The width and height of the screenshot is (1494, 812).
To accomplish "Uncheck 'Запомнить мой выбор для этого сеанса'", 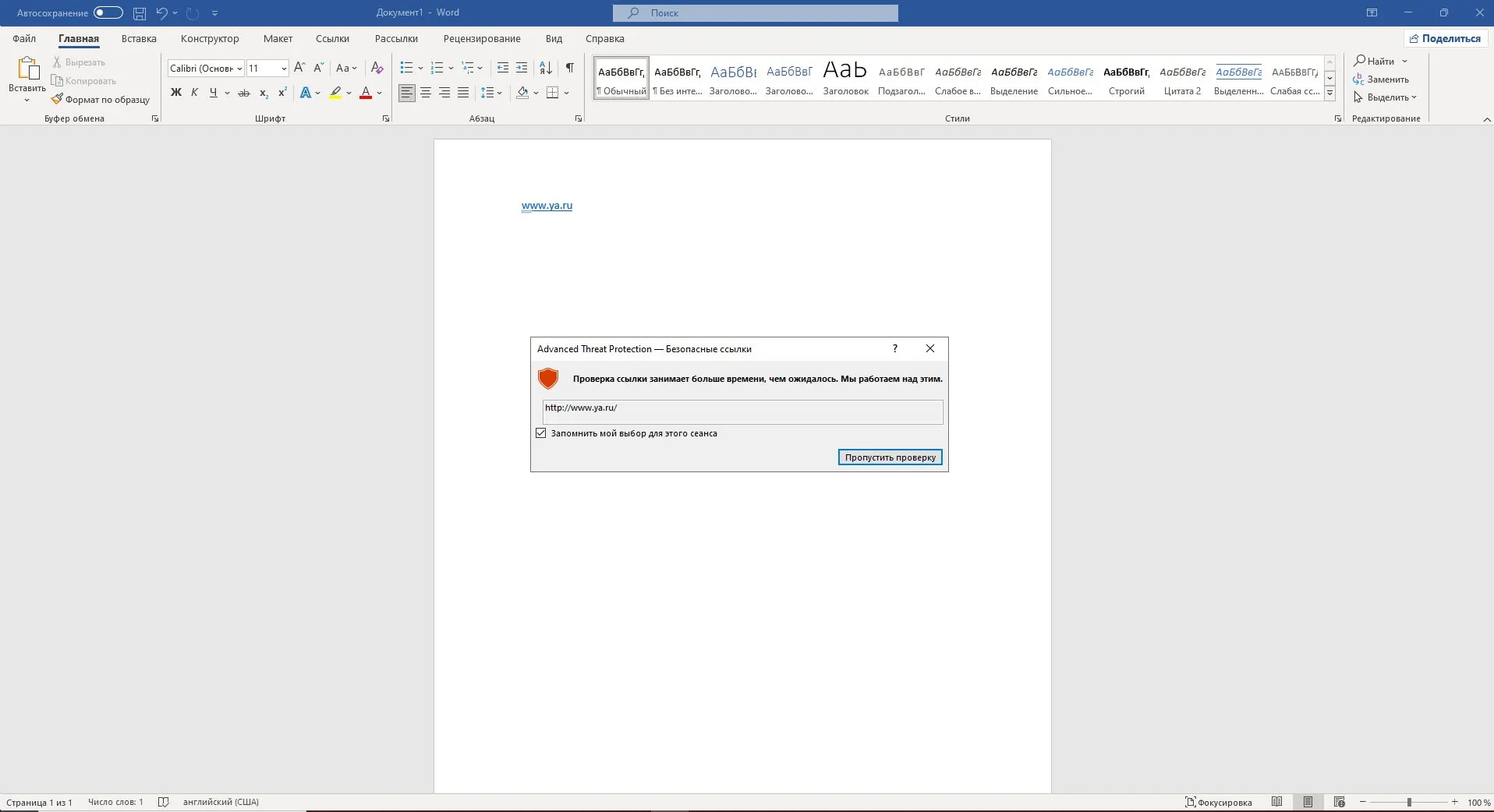I will (x=541, y=433).
